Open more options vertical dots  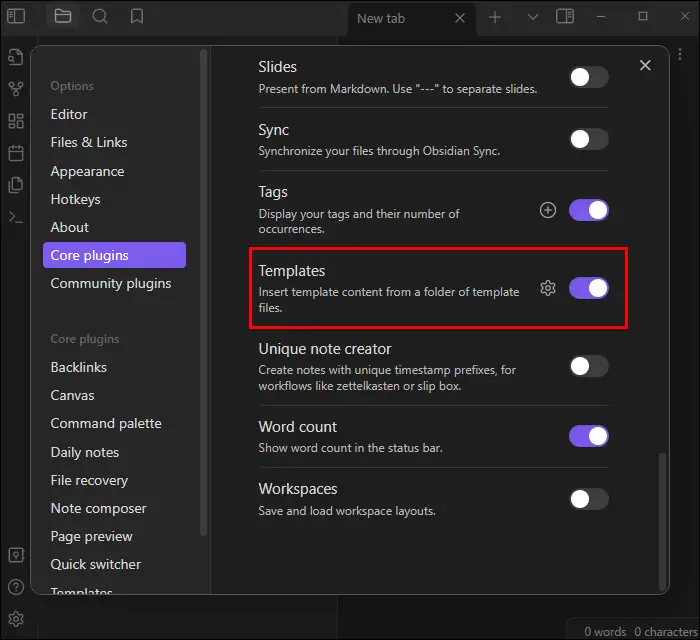click(679, 54)
